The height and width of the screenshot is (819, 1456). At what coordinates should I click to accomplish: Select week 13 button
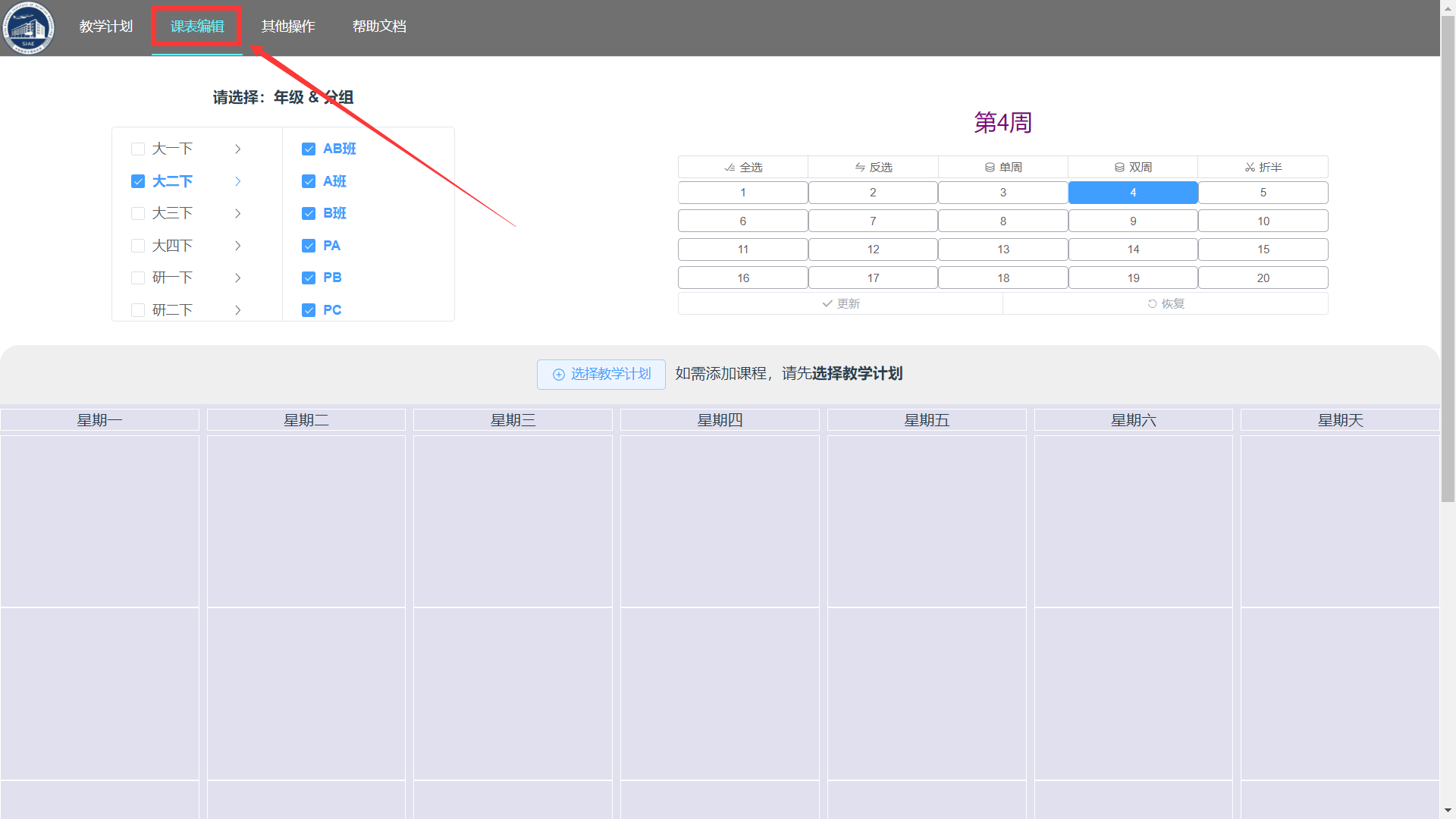1003,249
